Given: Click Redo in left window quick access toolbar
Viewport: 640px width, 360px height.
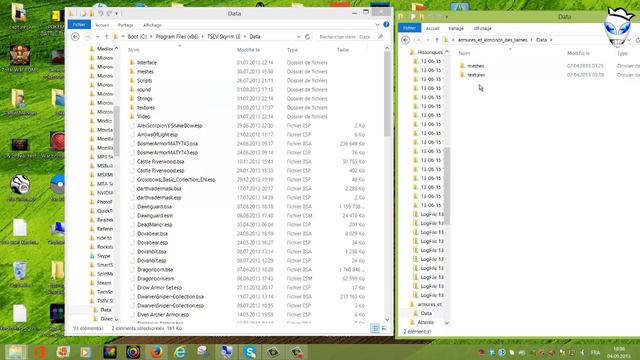Looking at the screenshot, I should click(x=109, y=13).
